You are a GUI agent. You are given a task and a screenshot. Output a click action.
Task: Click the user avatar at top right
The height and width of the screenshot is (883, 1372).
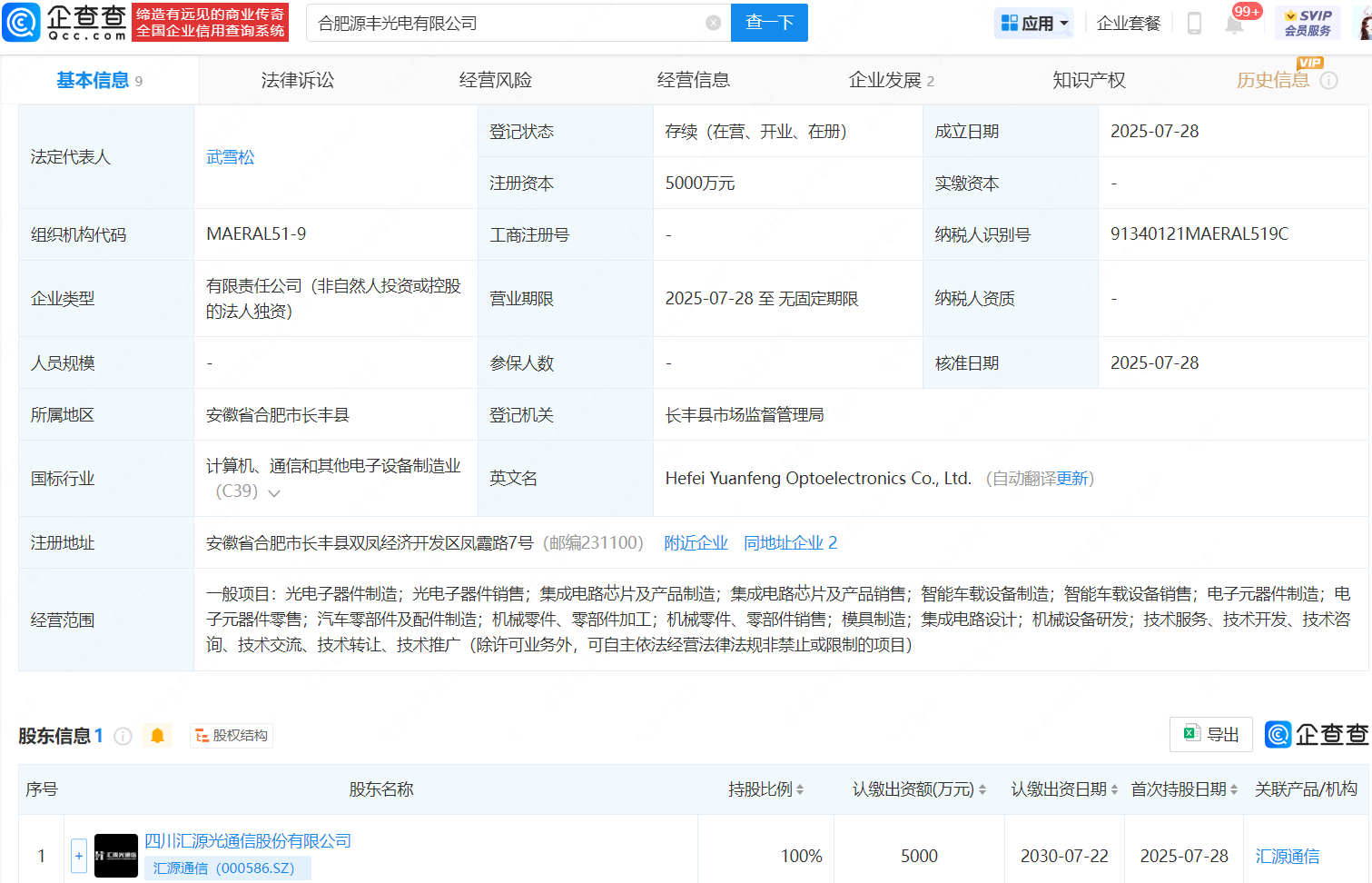click(x=1365, y=23)
